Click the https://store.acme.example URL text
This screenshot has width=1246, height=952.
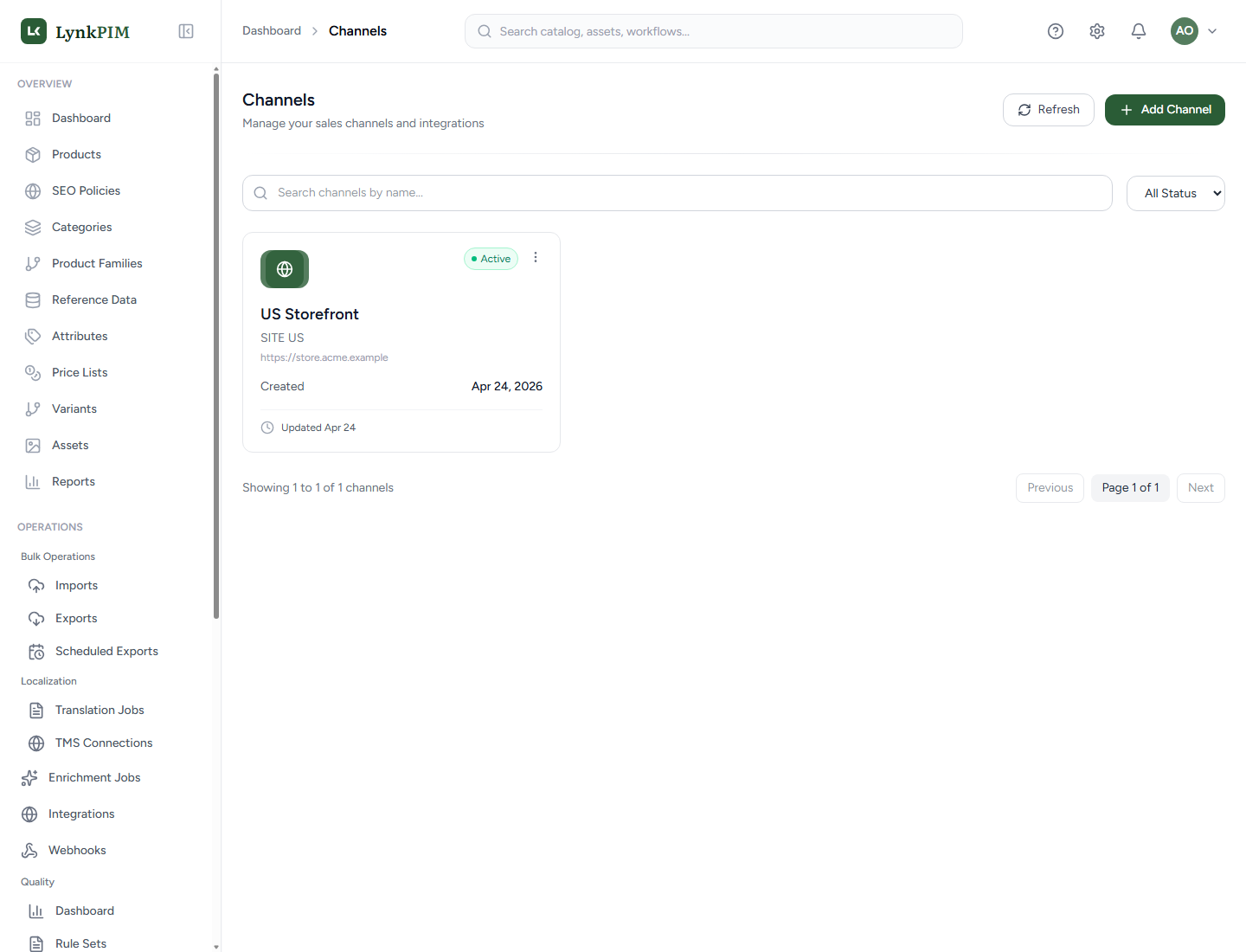point(324,357)
